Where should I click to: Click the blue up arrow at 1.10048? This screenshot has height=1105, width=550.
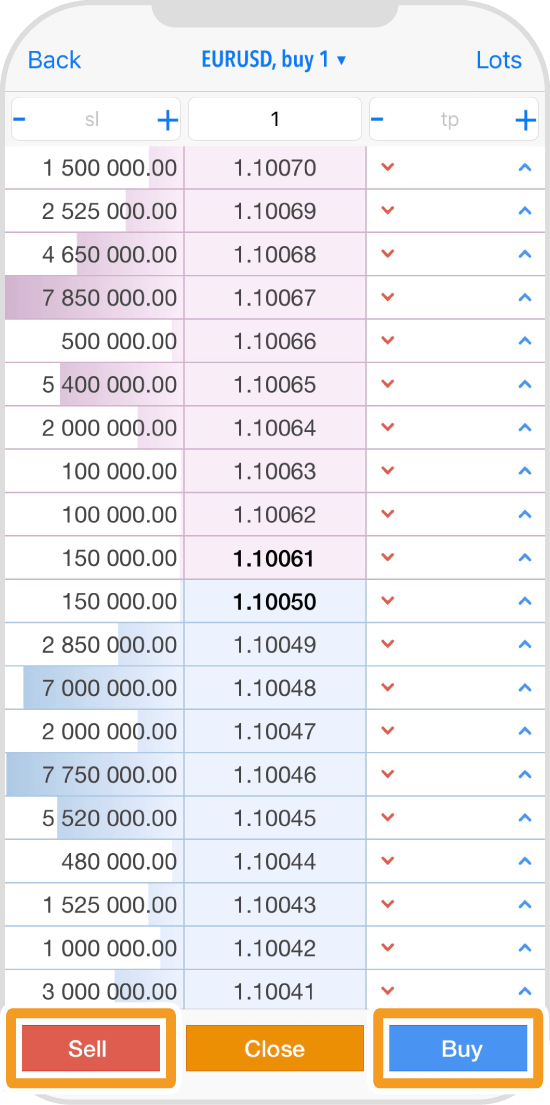[x=524, y=688]
